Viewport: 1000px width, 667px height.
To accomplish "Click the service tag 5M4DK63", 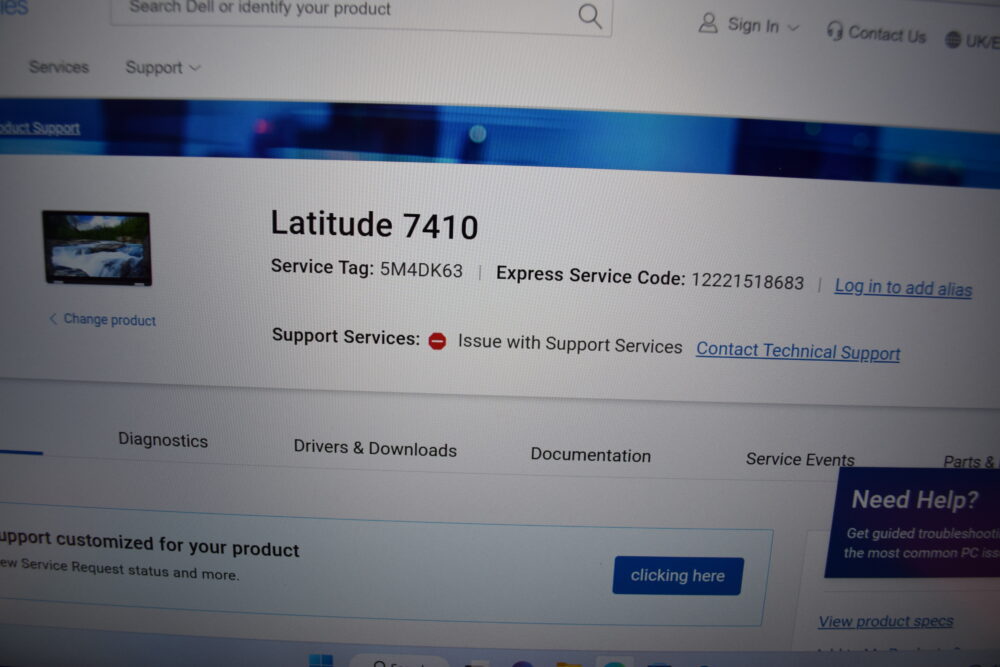I will pyautogui.click(x=422, y=270).
